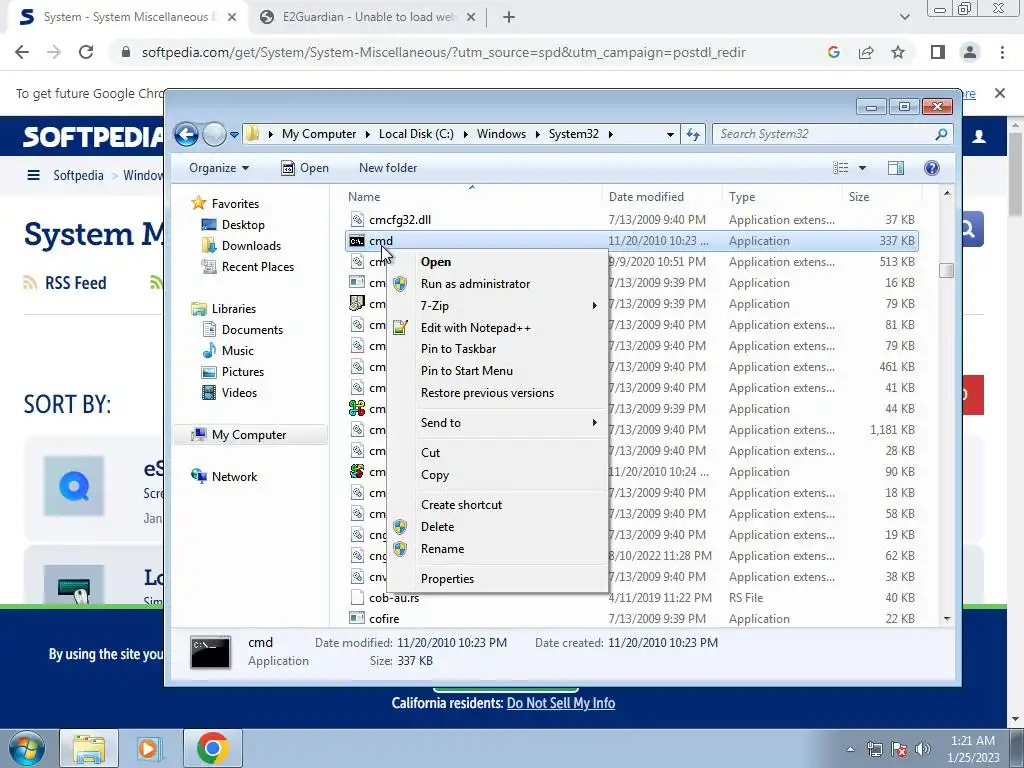Select the cob-au.rs file
Screen dimensions: 1024x768
pos(394,598)
